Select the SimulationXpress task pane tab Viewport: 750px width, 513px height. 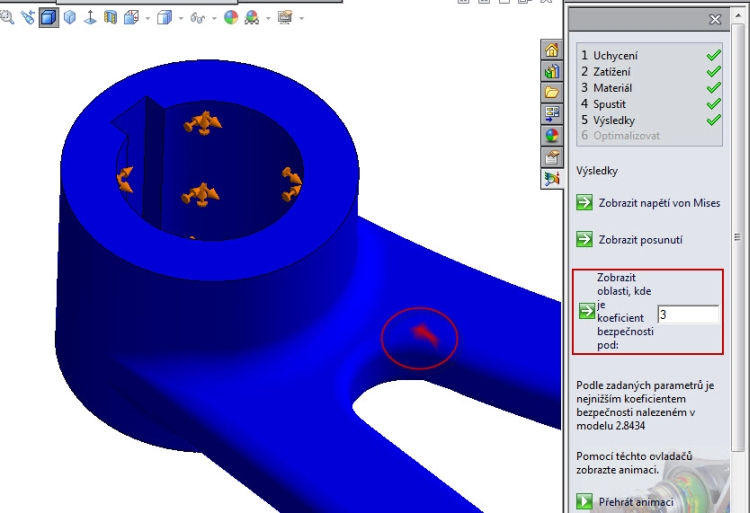551,179
